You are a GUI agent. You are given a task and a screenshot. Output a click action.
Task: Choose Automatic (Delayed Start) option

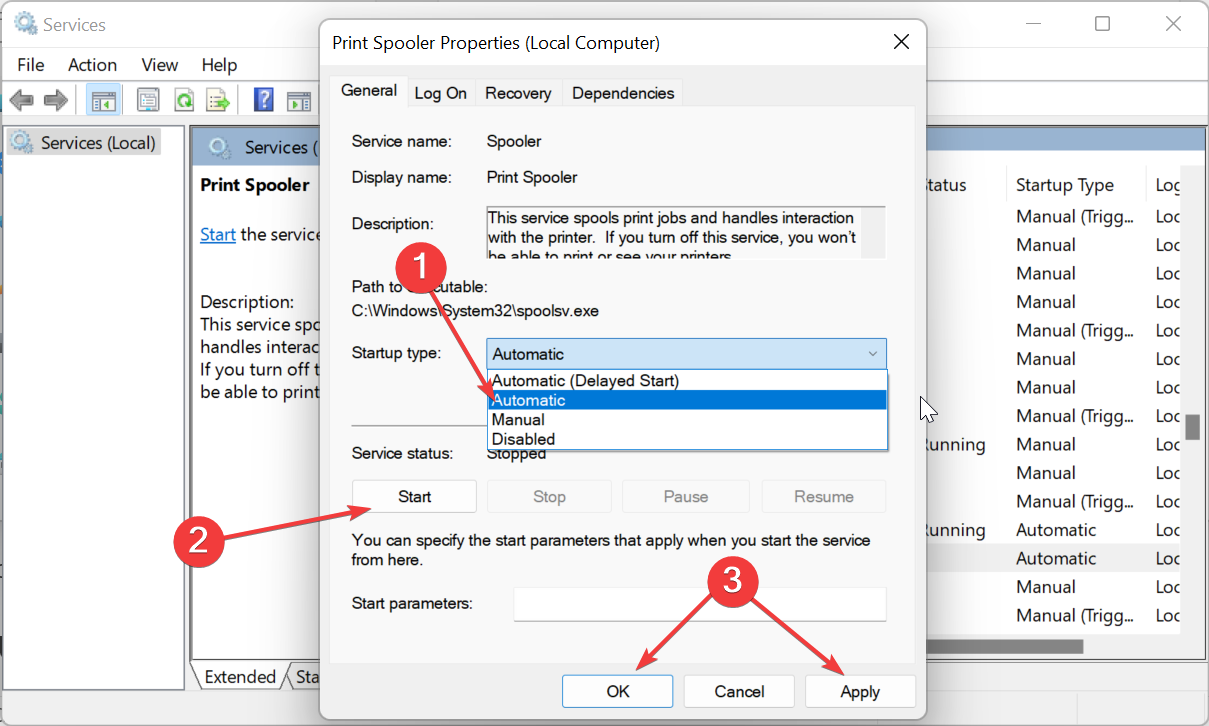click(x=687, y=380)
